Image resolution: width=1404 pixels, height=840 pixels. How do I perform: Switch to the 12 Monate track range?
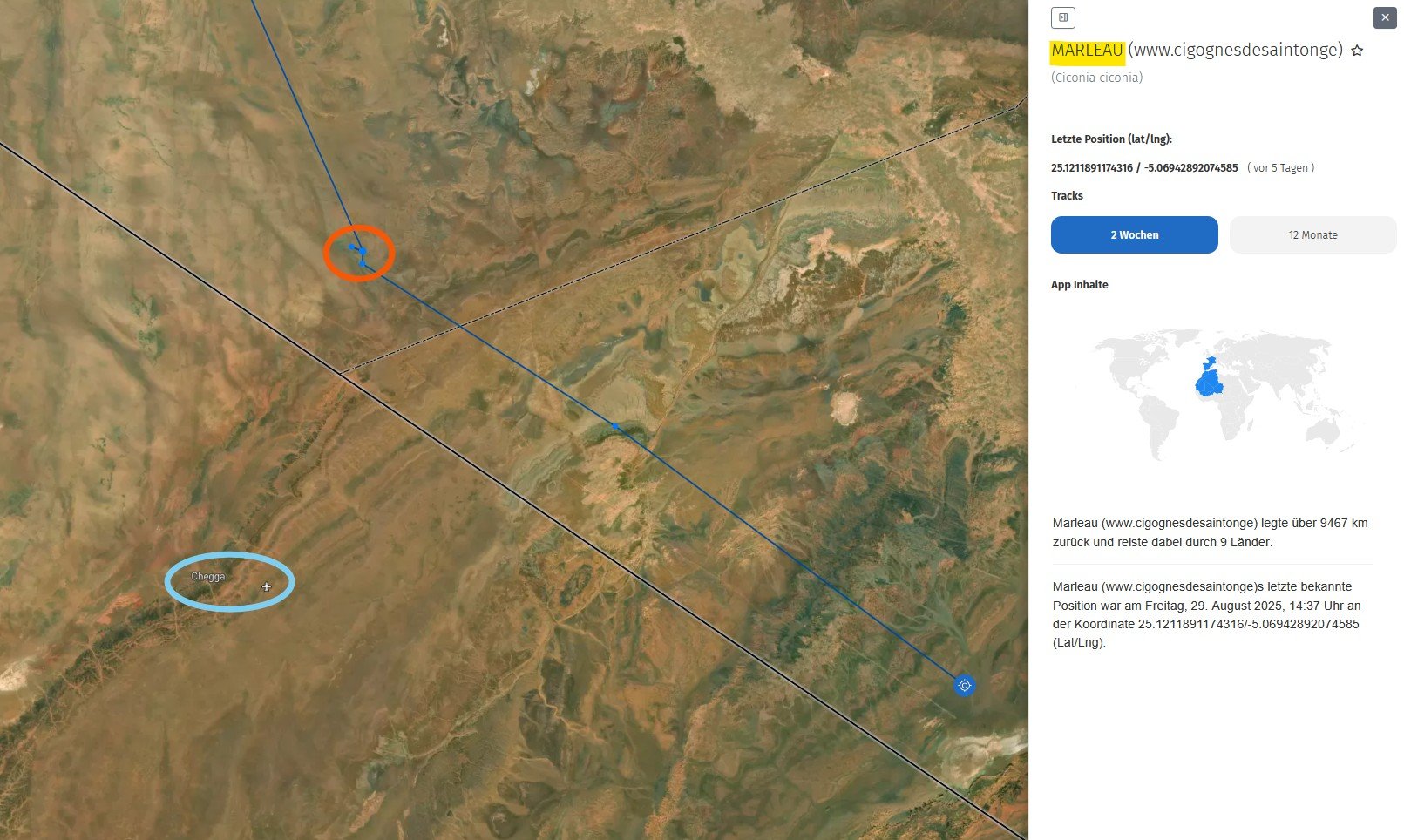1312,235
